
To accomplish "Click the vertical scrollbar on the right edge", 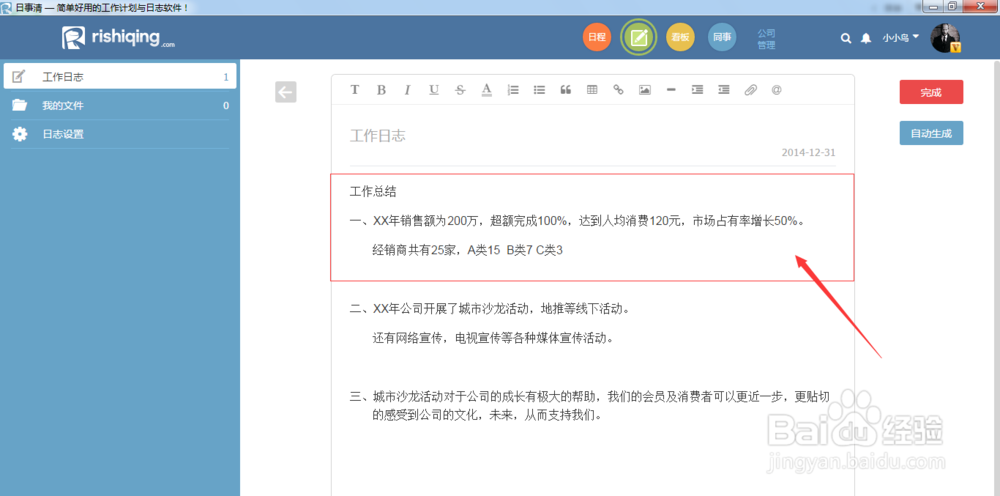I will pos(996,277).
